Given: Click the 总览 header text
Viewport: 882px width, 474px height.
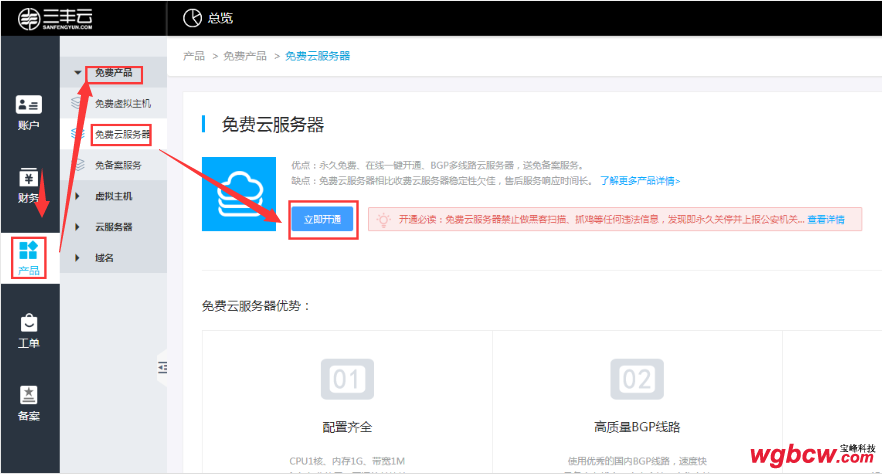Looking at the screenshot, I should tap(220, 18).
